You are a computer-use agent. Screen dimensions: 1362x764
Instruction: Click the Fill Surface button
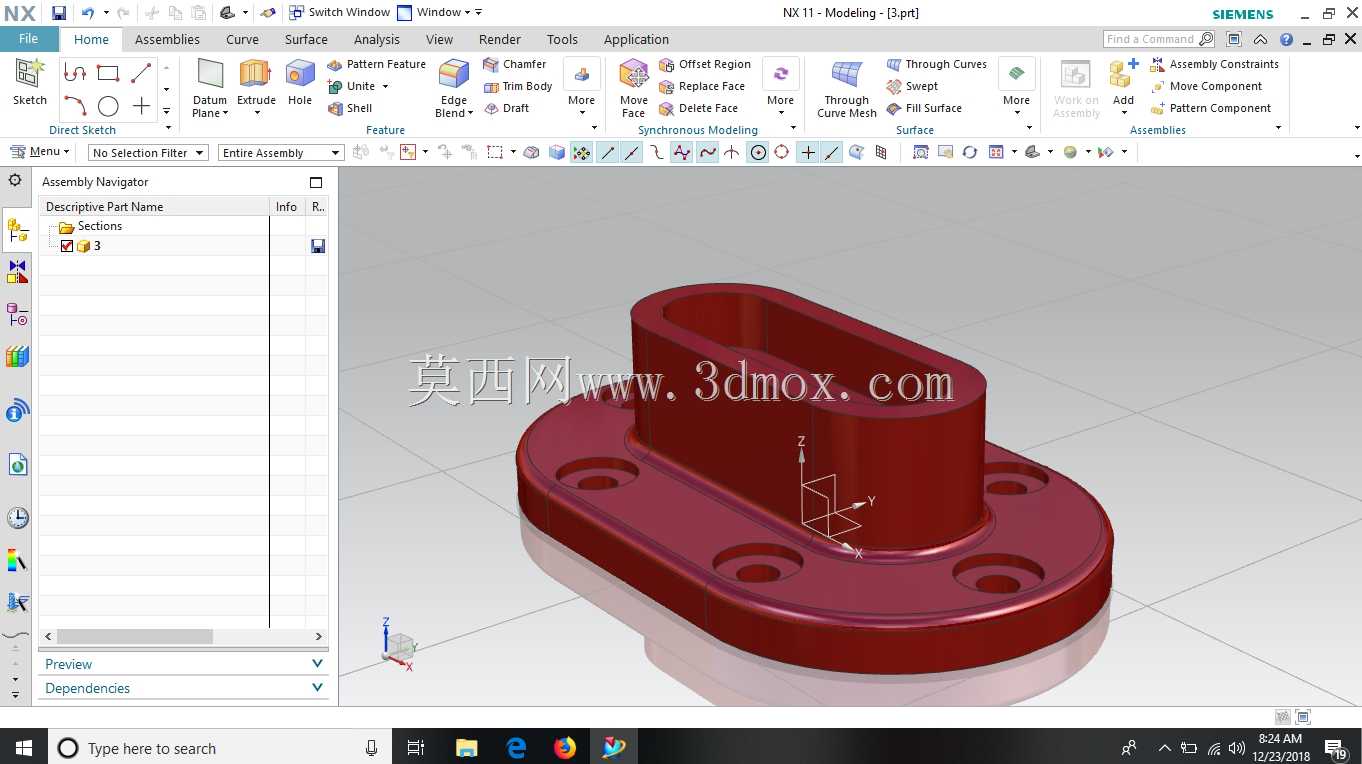click(924, 108)
